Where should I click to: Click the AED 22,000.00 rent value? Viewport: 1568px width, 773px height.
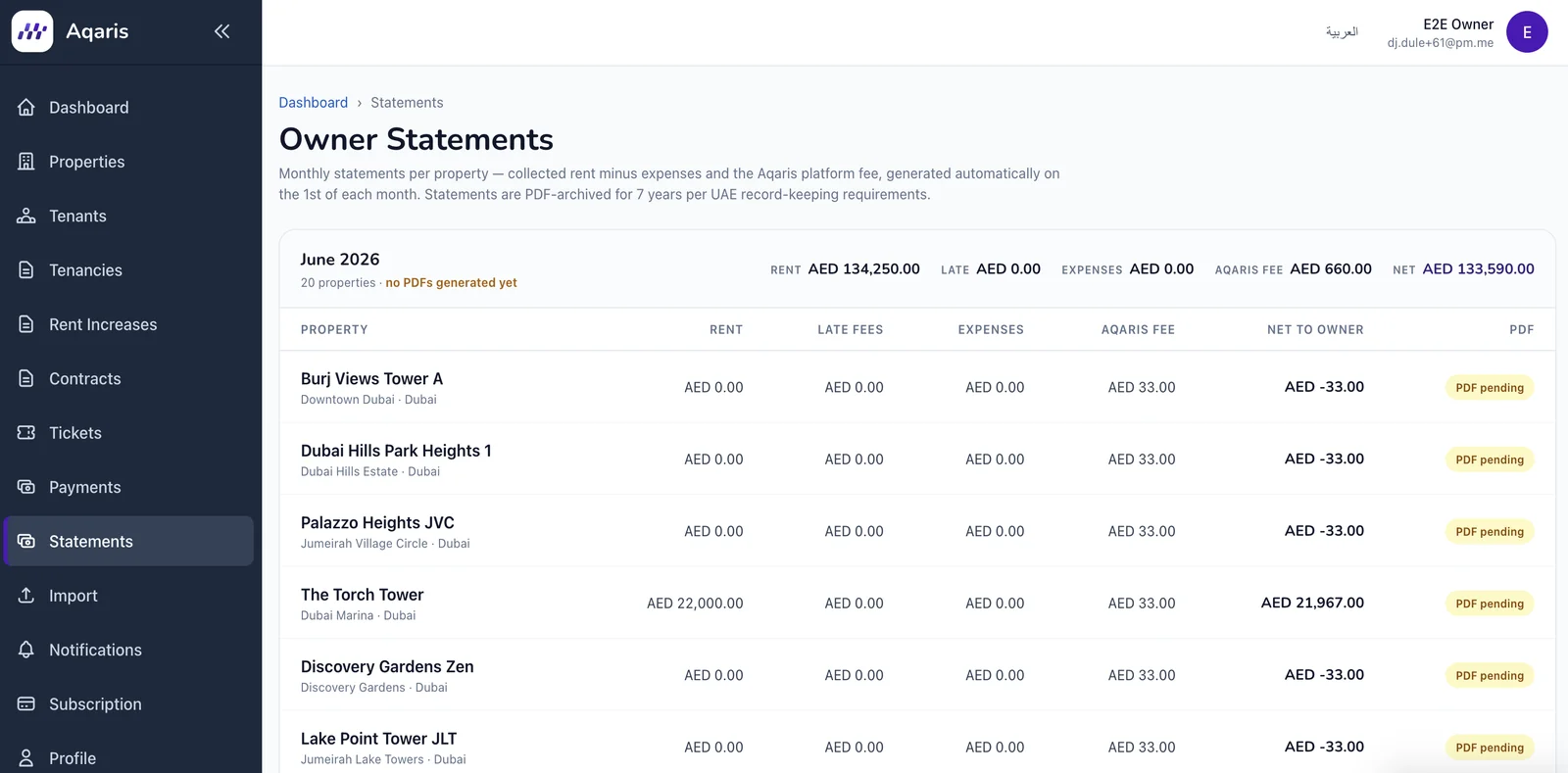(x=695, y=604)
